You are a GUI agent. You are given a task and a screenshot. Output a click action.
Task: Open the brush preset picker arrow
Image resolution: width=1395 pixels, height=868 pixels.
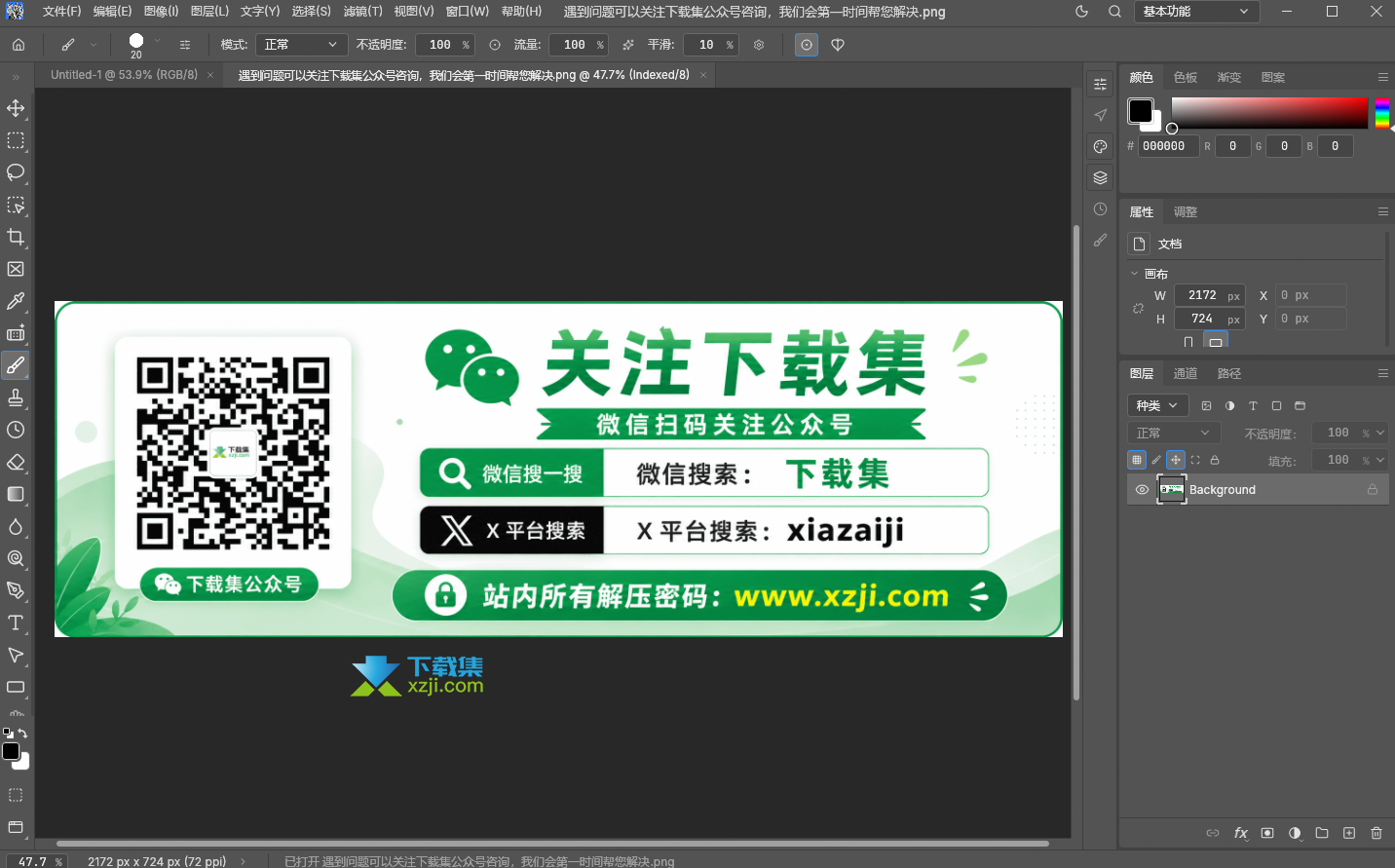pos(157,42)
